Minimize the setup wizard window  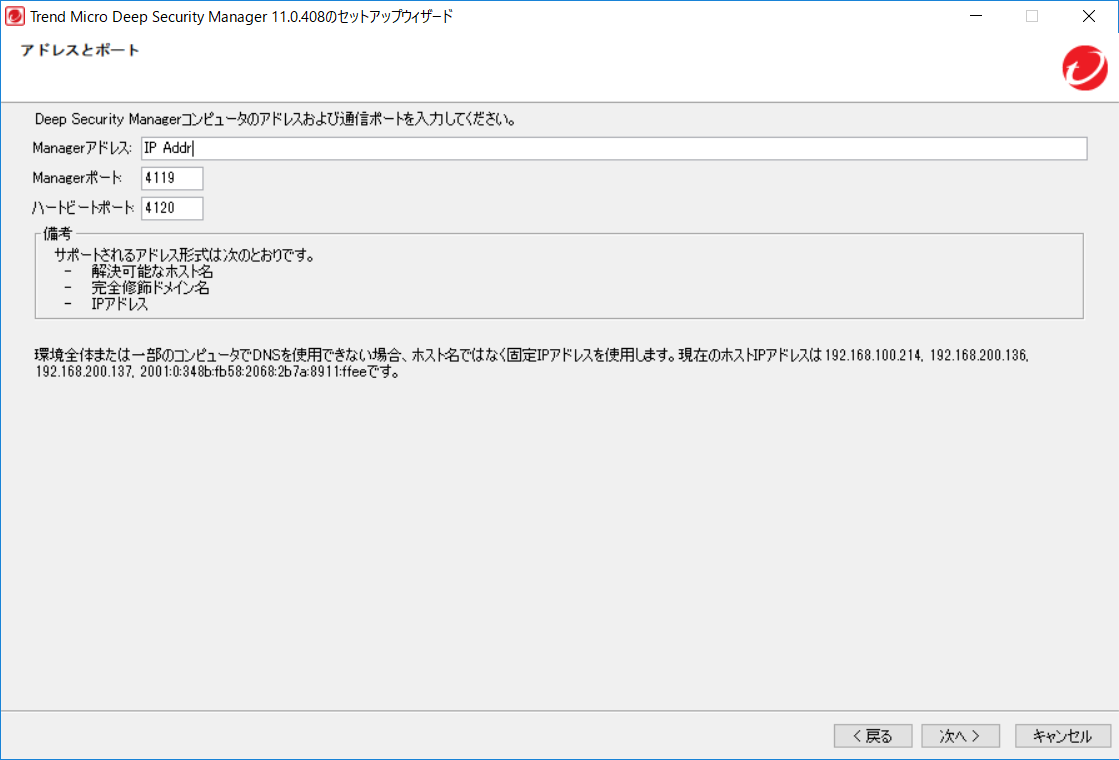[x=976, y=16]
